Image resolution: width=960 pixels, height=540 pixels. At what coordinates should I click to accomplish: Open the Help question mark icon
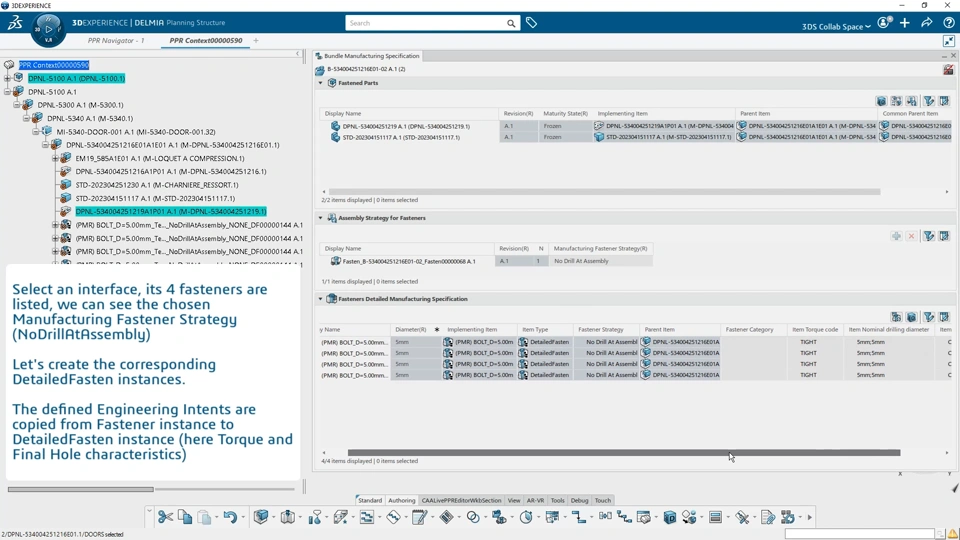(x=948, y=23)
